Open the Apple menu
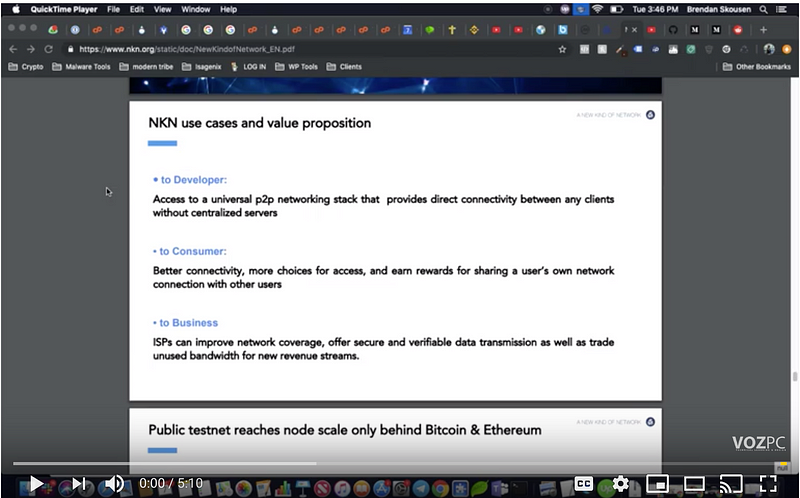This screenshot has width=800, height=498. tap(16, 9)
